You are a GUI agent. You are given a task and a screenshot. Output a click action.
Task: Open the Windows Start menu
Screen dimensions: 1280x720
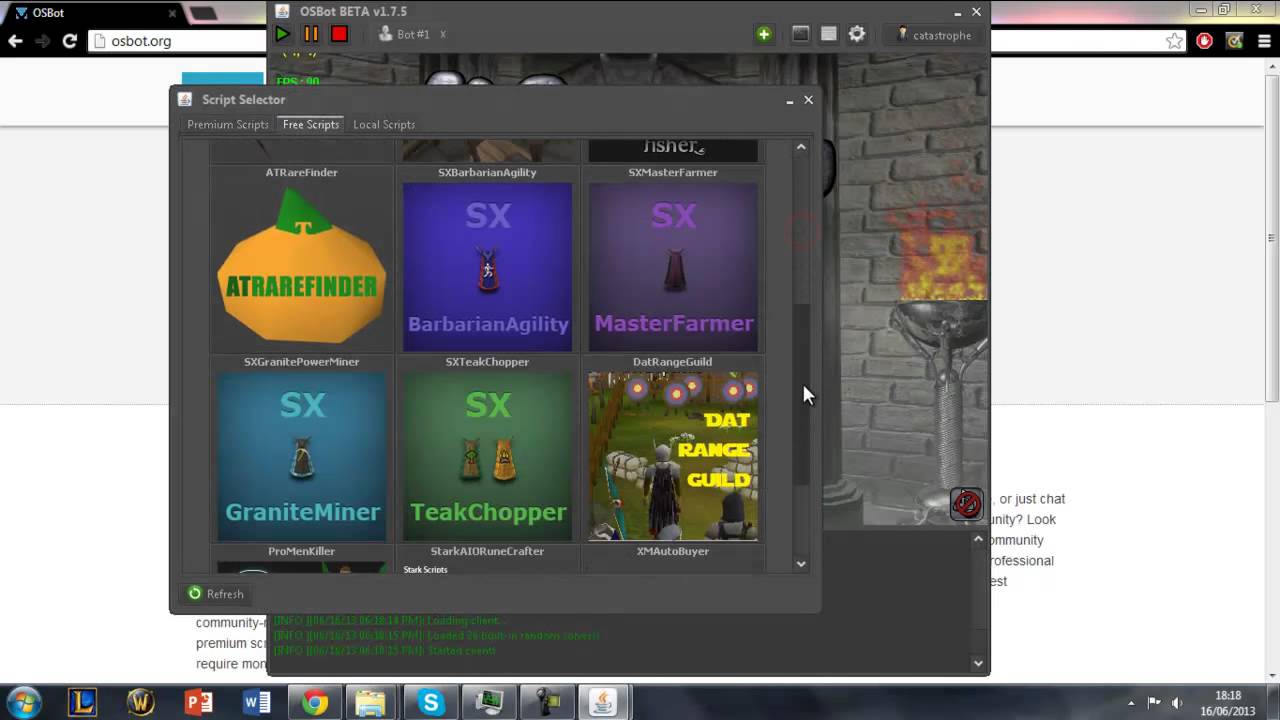point(24,702)
